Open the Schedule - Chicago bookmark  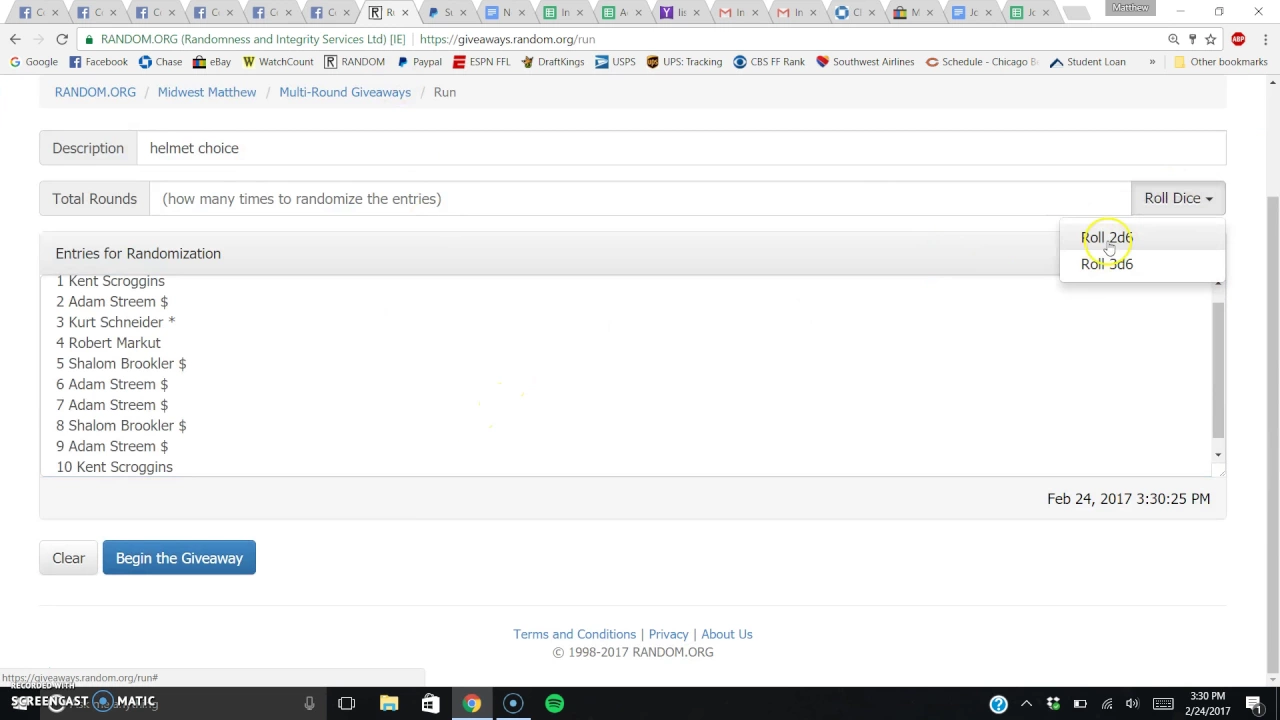(x=982, y=62)
